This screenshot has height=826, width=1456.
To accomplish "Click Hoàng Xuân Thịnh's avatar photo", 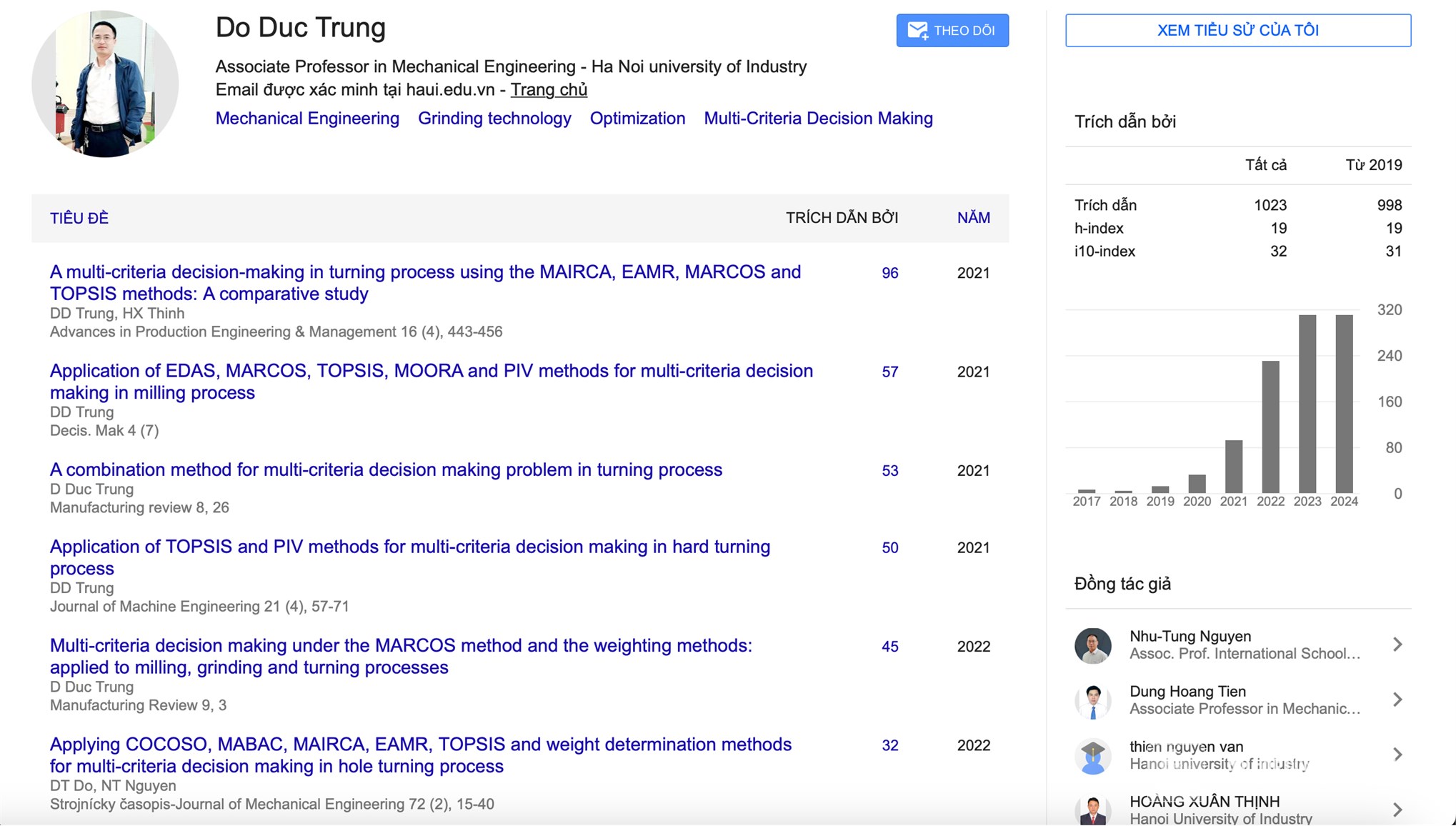I will point(1092,810).
